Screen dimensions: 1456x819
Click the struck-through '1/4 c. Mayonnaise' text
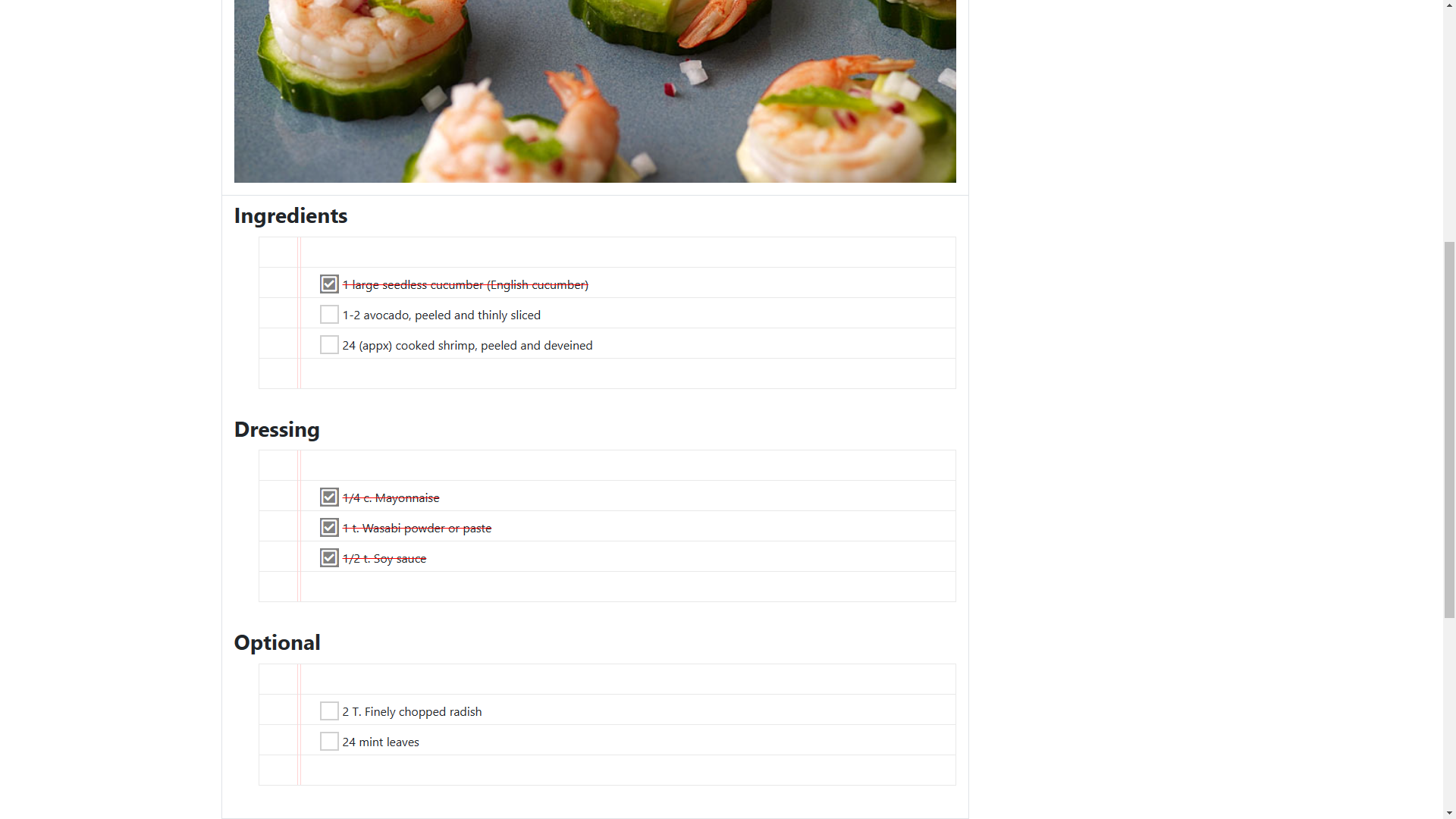point(391,497)
